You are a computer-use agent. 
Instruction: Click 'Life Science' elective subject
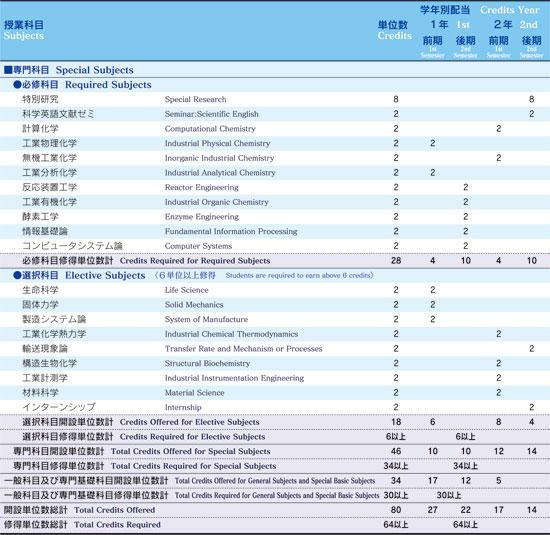tap(187, 290)
